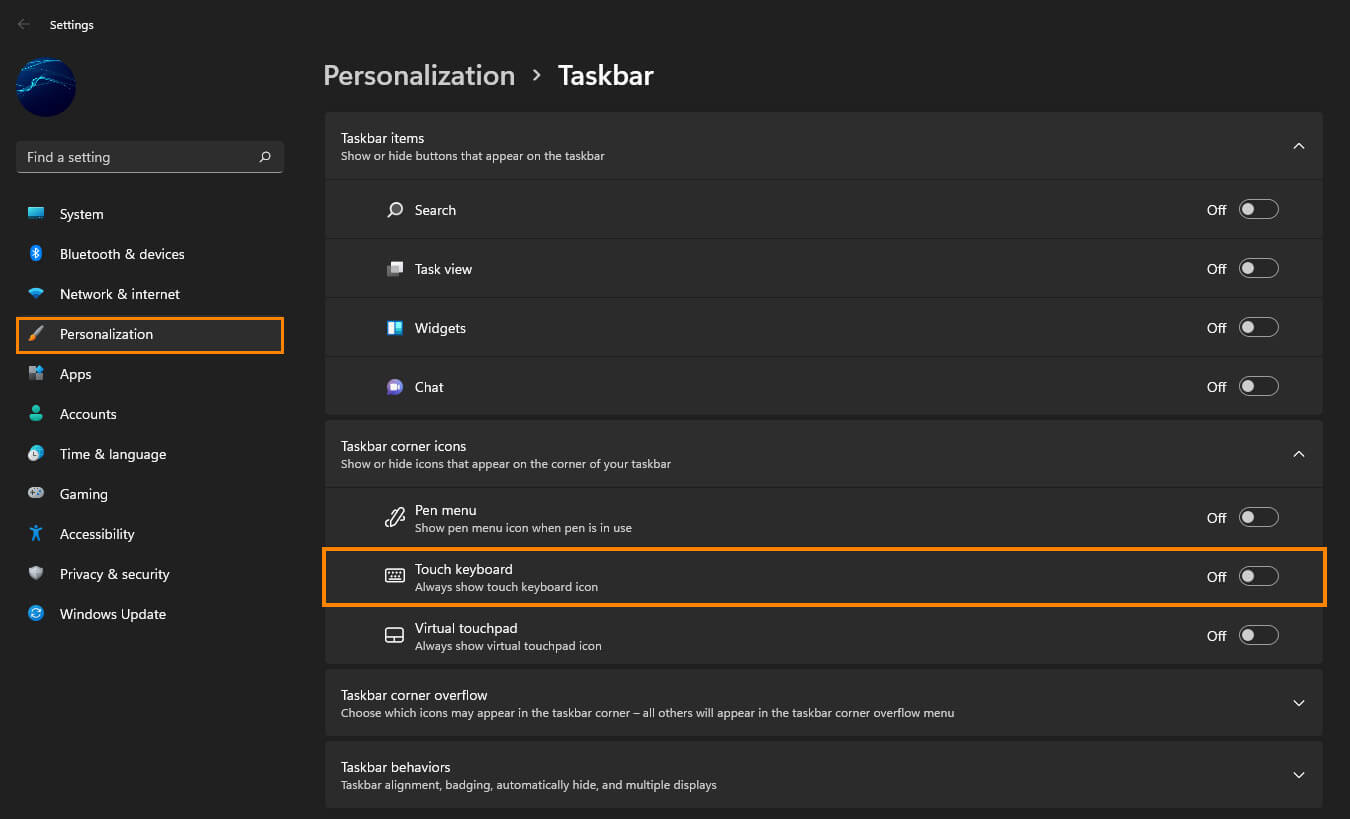This screenshot has width=1350, height=819.
Task: Click the 'Taskbar behaviors' title text
Action: [x=395, y=767]
